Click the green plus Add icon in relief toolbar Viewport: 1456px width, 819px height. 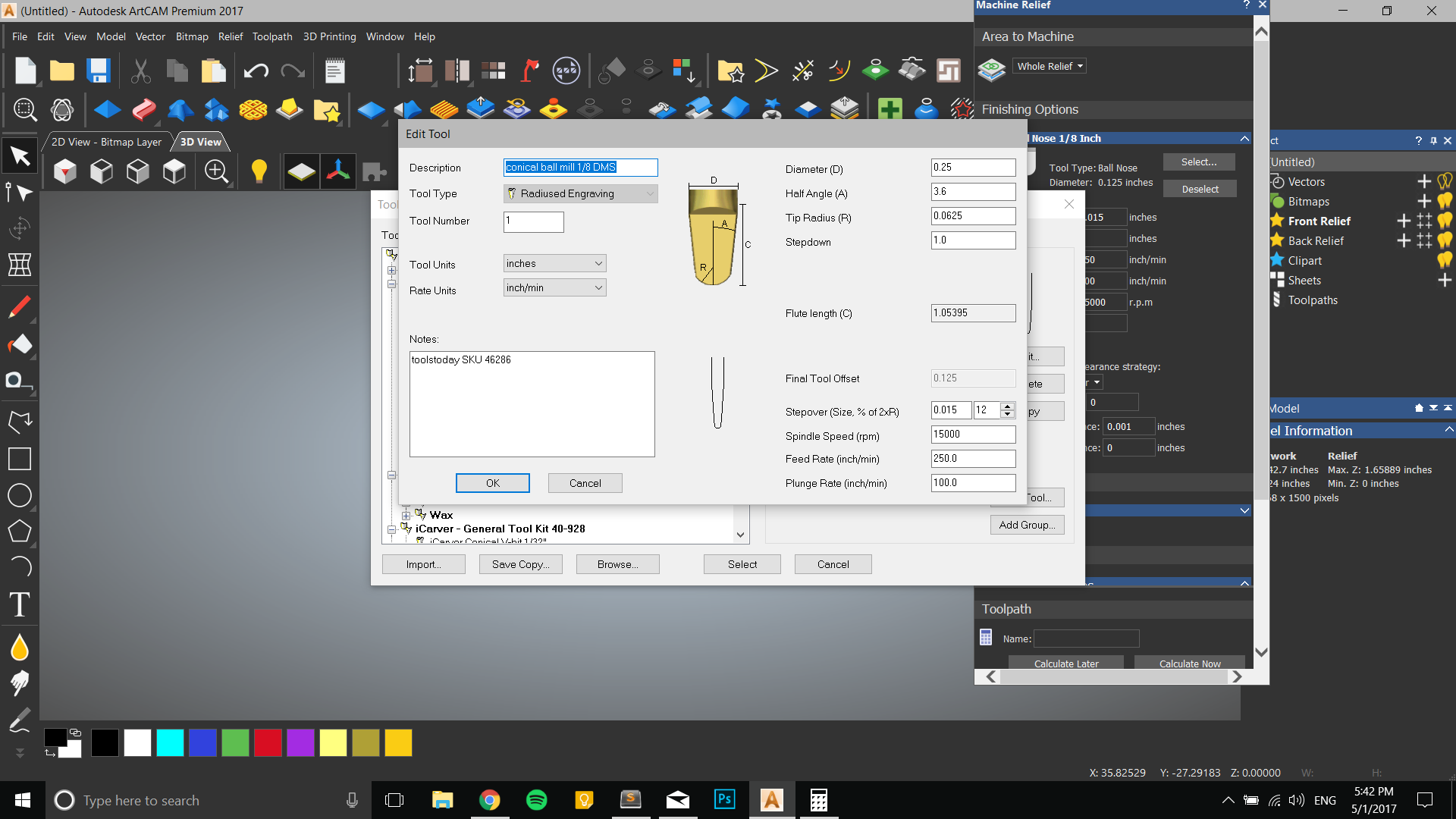click(890, 109)
